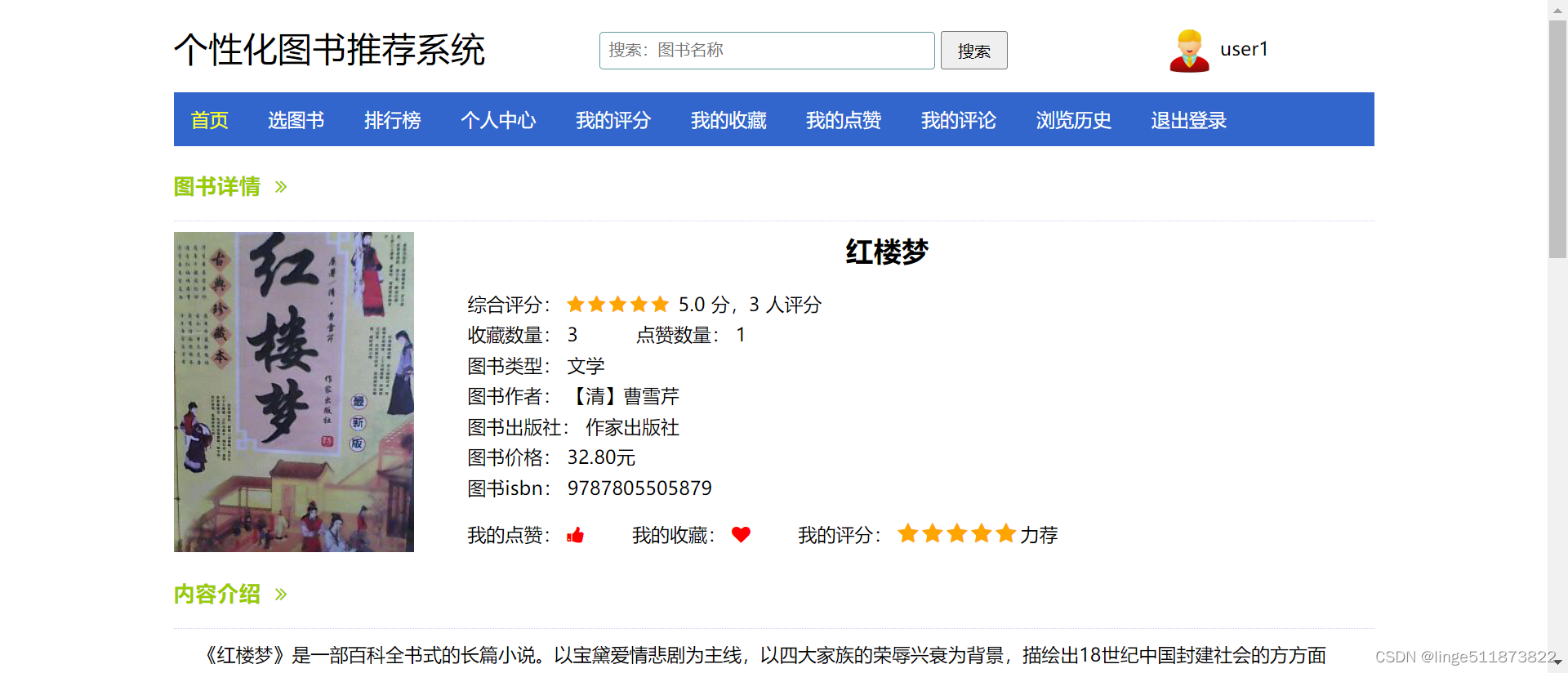Click the 内容介绍 section heading
Viewport: 1568px width, 673px height.
click(217, 594)
